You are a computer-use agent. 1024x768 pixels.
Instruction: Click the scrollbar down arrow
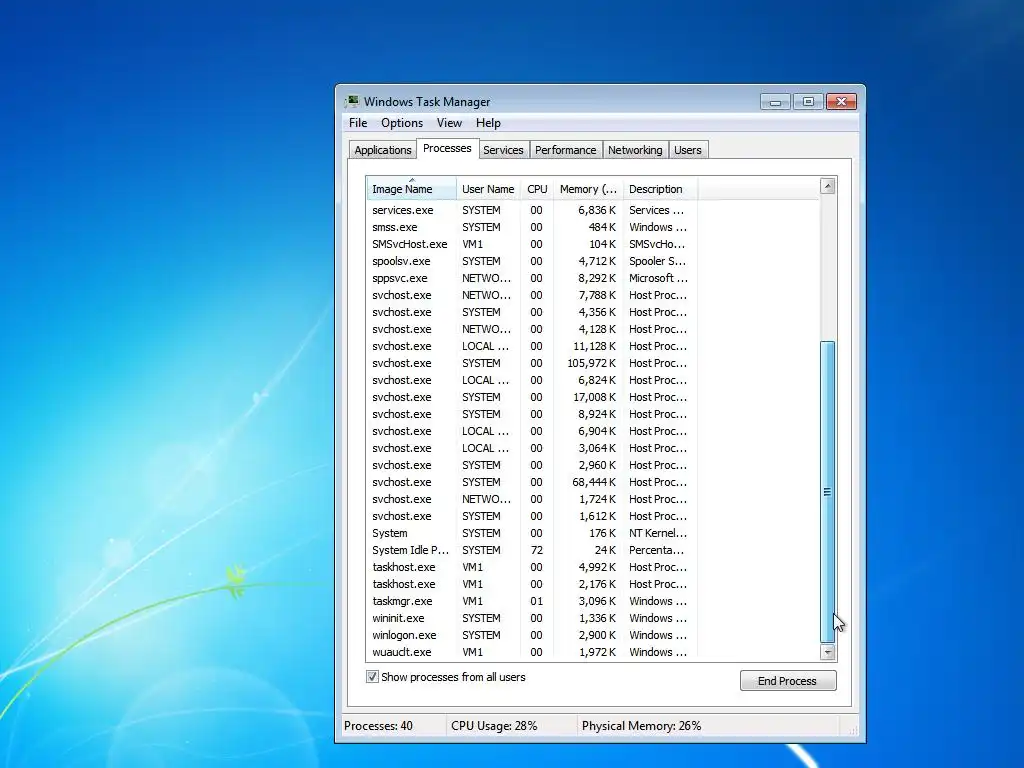(827, 652)
